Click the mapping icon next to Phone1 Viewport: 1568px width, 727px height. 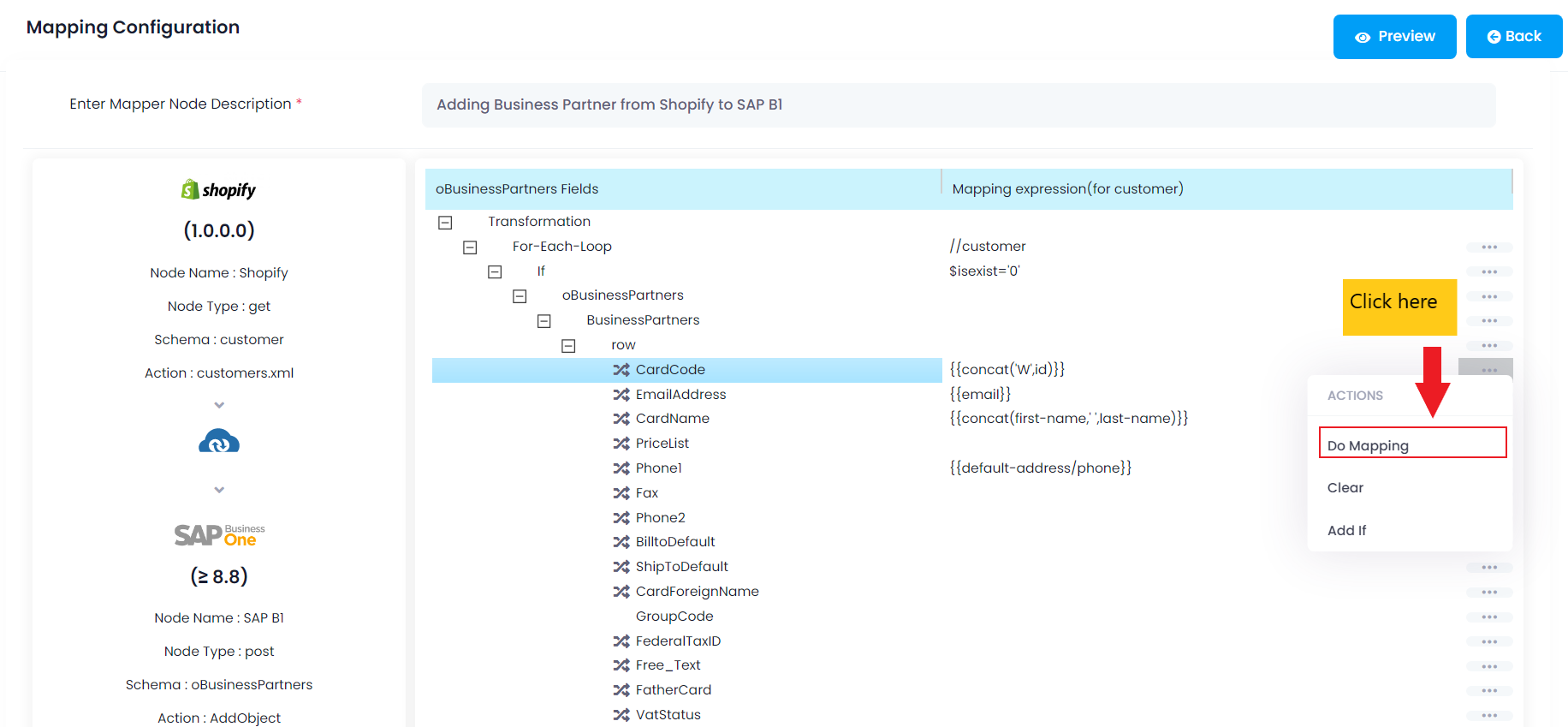pyautogui.click(x=621, y=468)
